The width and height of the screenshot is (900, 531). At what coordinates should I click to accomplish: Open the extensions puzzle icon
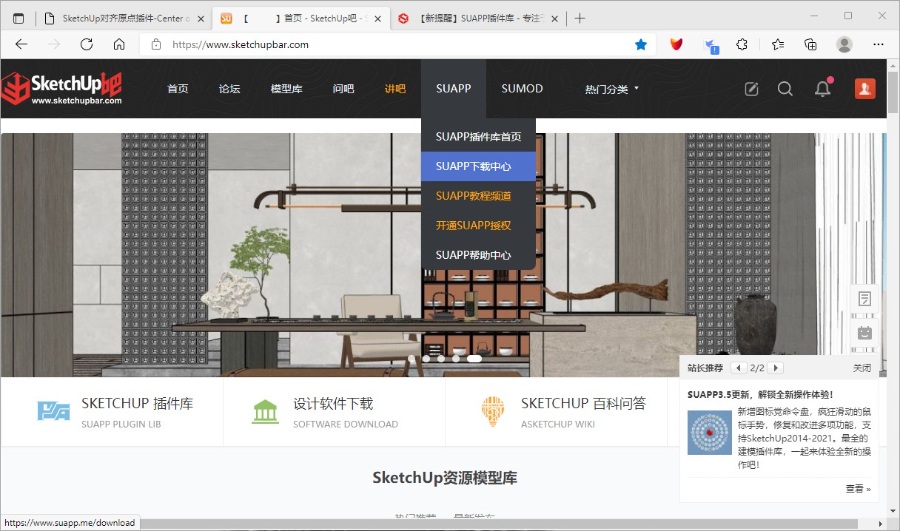(x=742, y=44)
